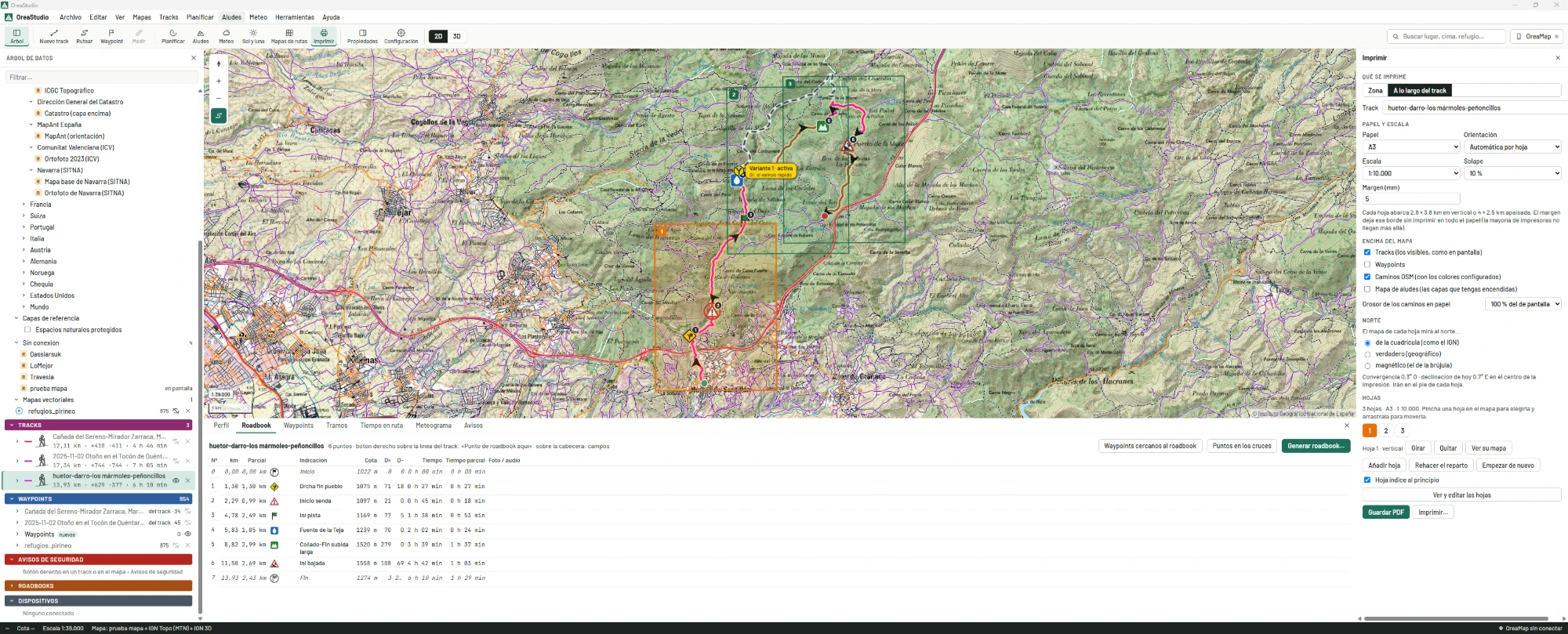The height and width of the screenshot is (634, 1568).
Task: Open the Aludes toolbar tool
Action: click(x=201, y=36)
